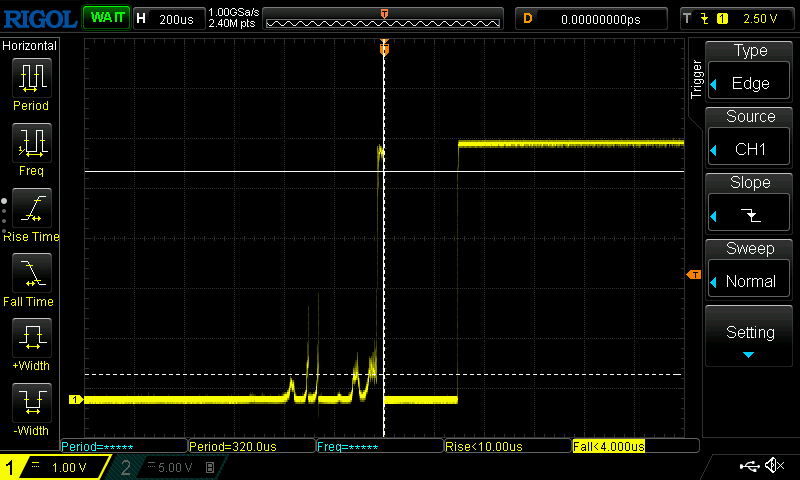800x480 pixels.
Task: Click the WAIT status button
Action: [107, 18]
